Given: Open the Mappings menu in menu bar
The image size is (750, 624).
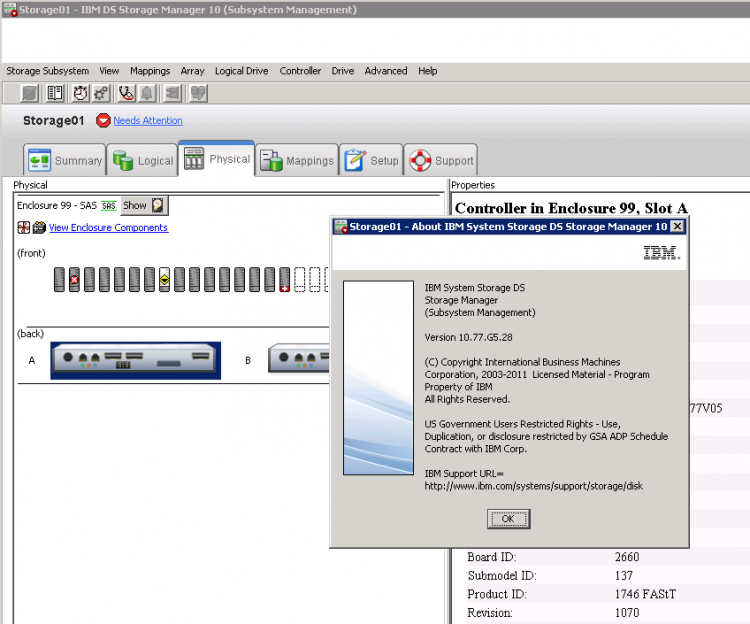Looking at the screenshot, I should click(x=150, y=71).
